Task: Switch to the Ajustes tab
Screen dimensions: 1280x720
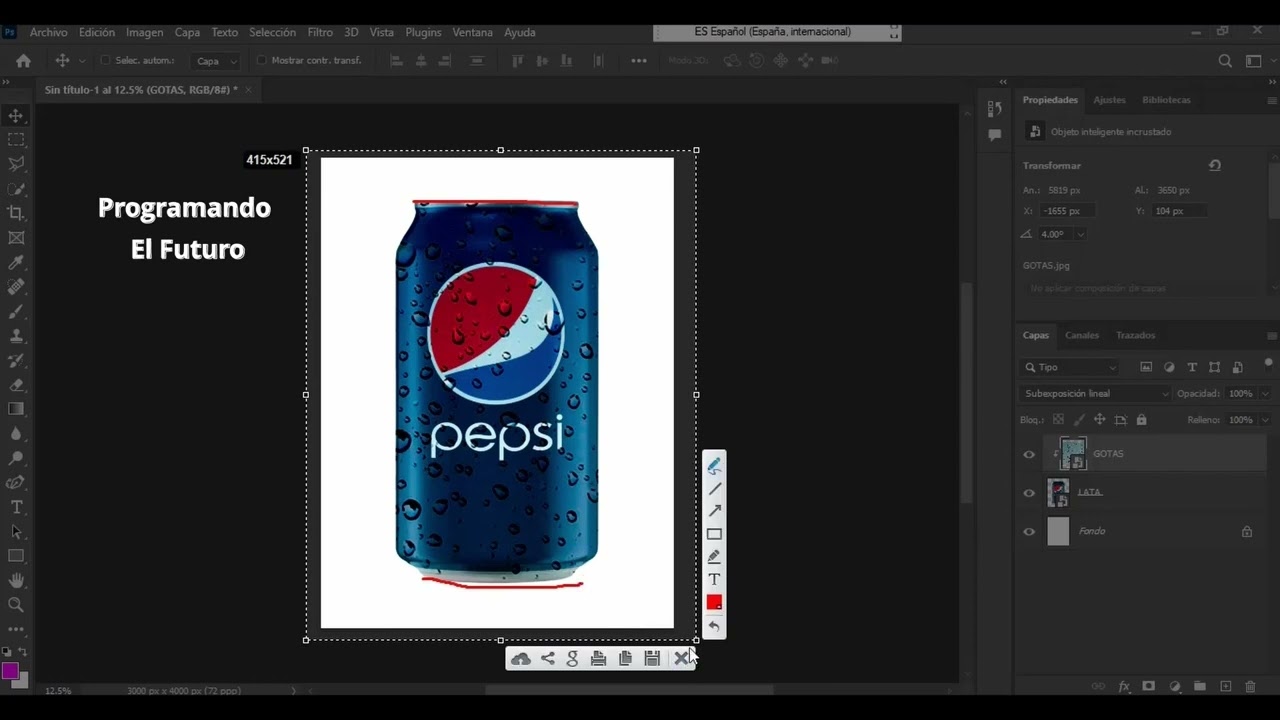Action: tap(1109, 100)
